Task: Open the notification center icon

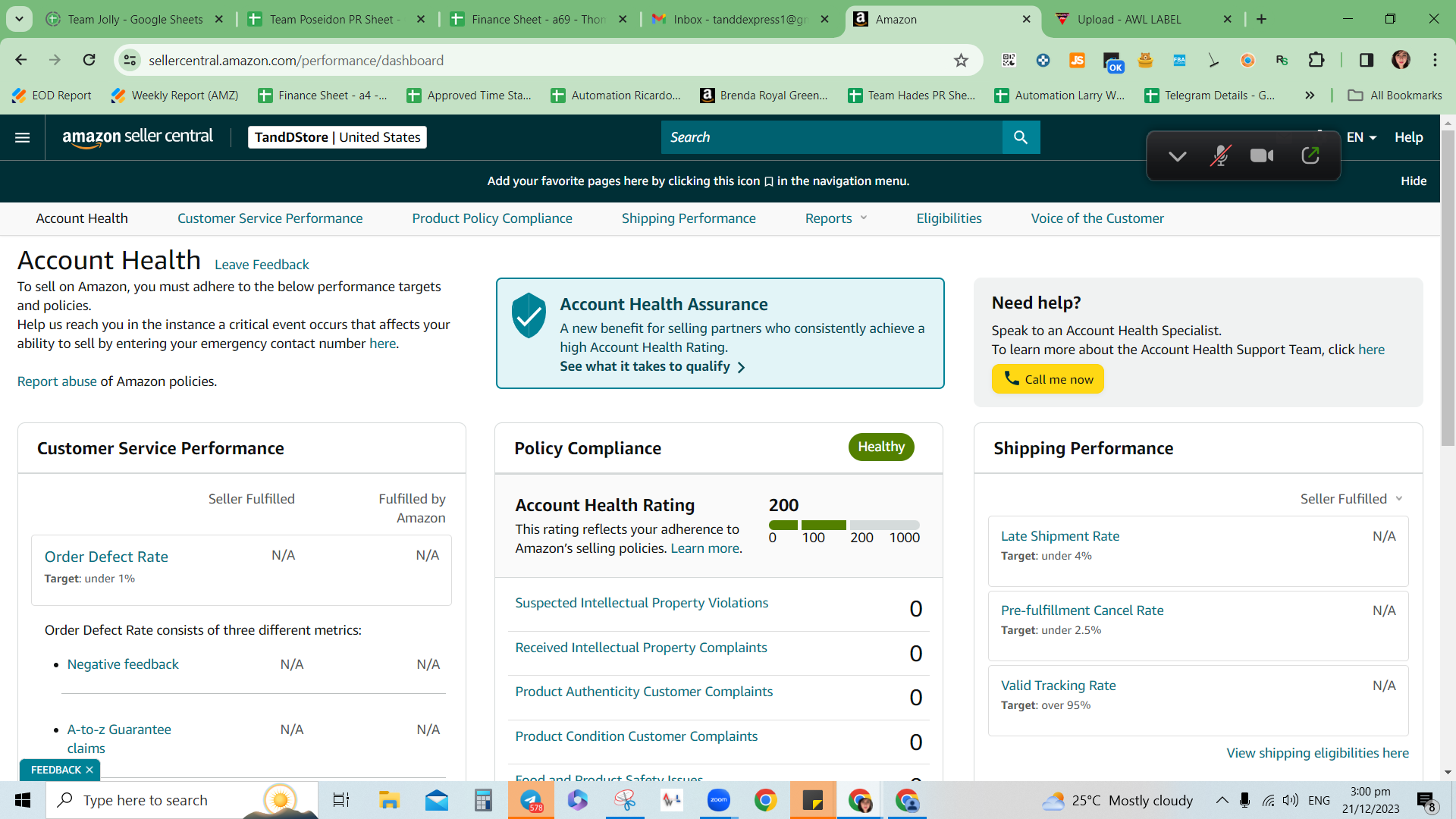Action: tap(1426, 801)
